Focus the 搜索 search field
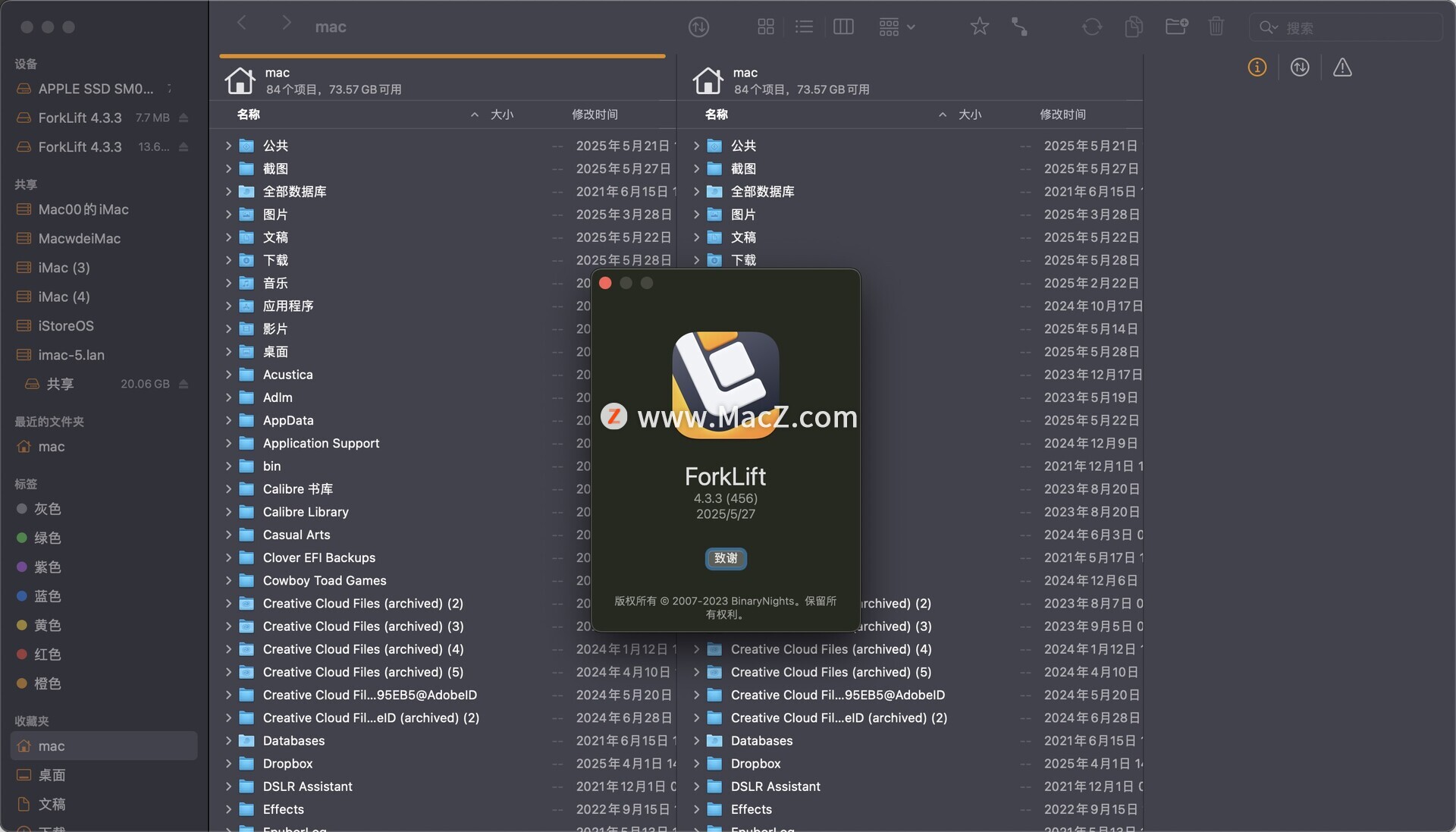 click(1345, 27)
